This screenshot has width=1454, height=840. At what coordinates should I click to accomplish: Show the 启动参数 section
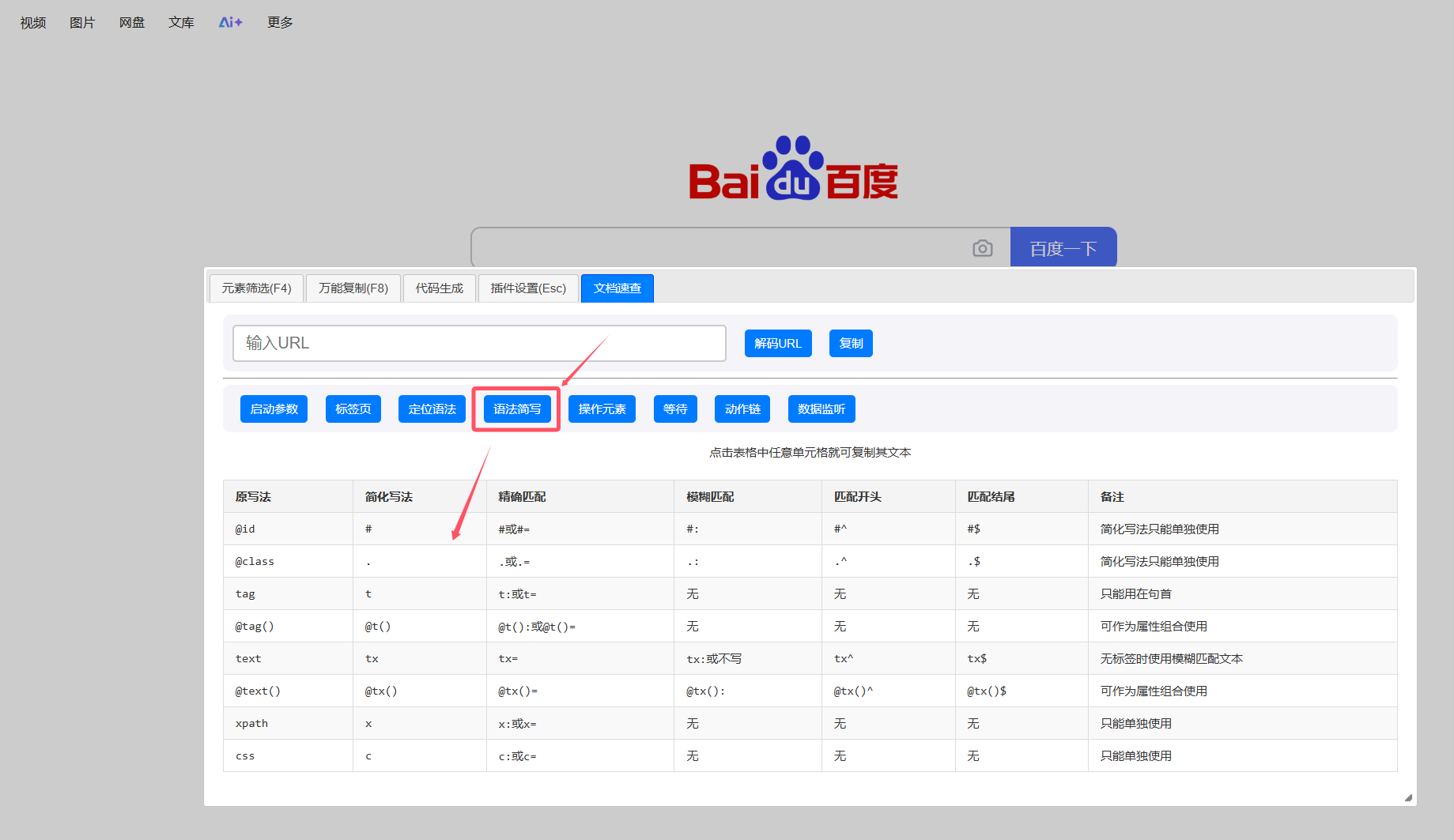[x=274, y=409]
